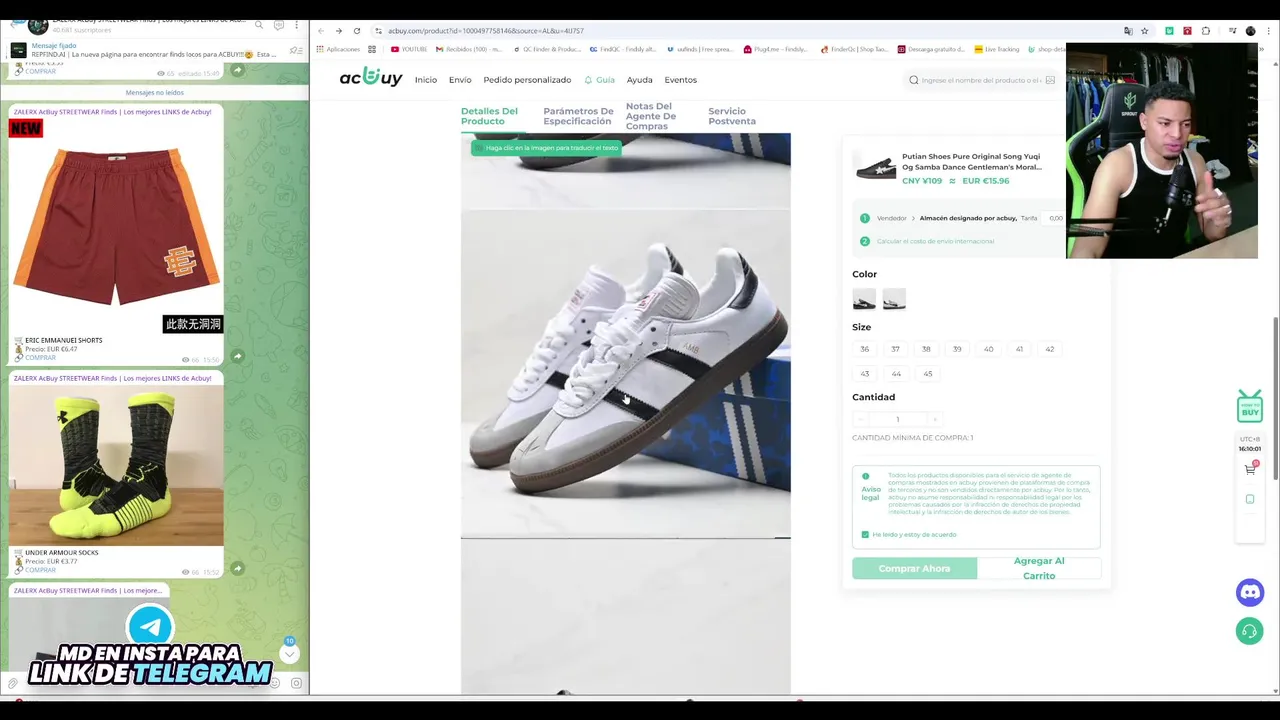This screenshot has width=1280, height=720.
Task: Forward the Eric Emmanuel Shorts post
Action: [x=237, y=356]
